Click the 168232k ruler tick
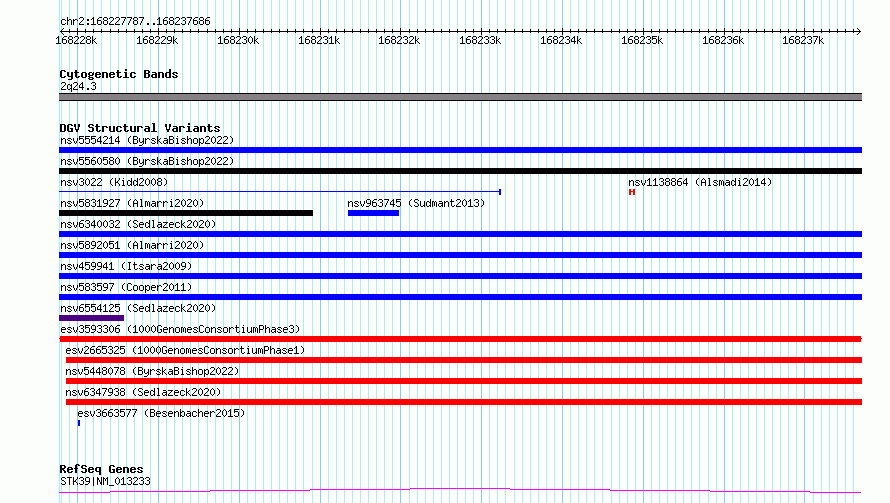Viewport: 890px width, 503px height. (400, 40)
